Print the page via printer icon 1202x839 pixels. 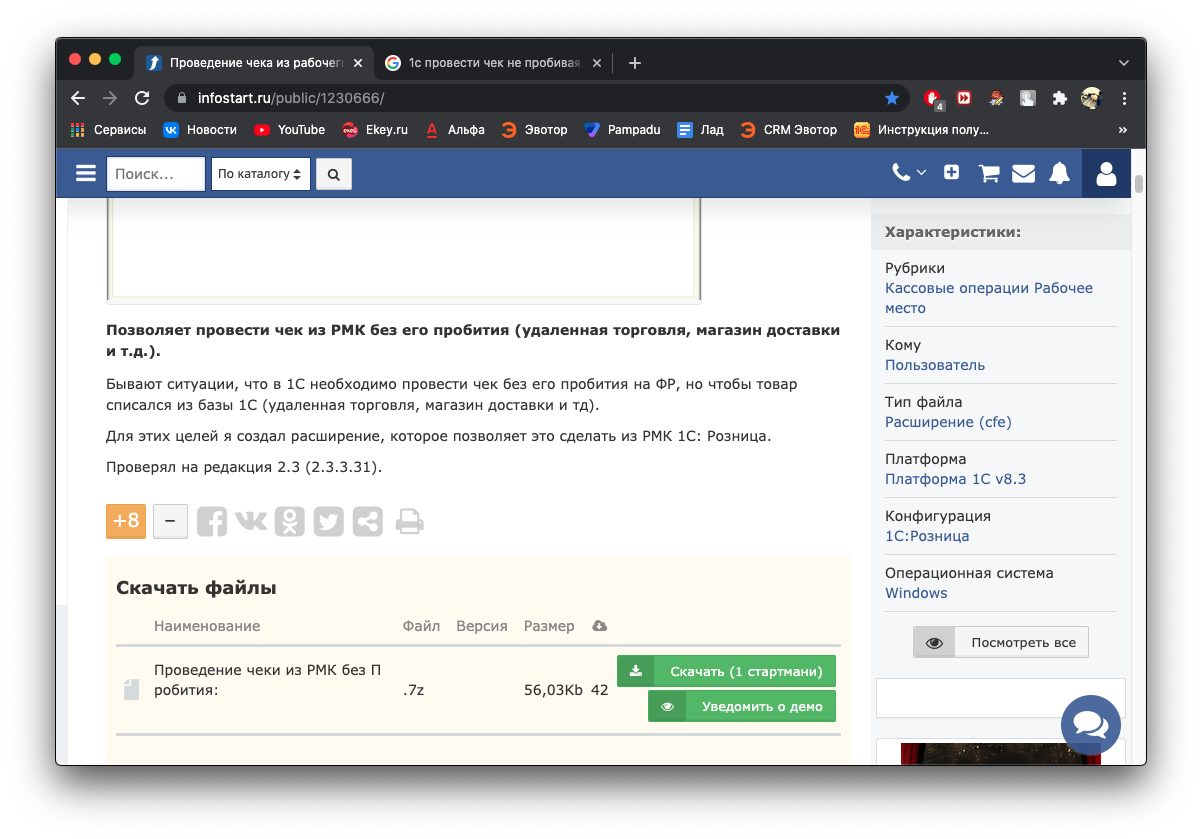click(409, 521)
